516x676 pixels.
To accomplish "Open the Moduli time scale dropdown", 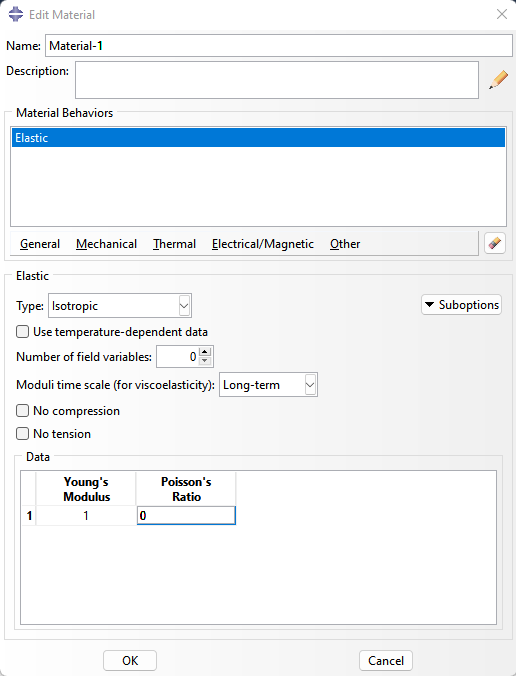I will (x=268, y=385).
